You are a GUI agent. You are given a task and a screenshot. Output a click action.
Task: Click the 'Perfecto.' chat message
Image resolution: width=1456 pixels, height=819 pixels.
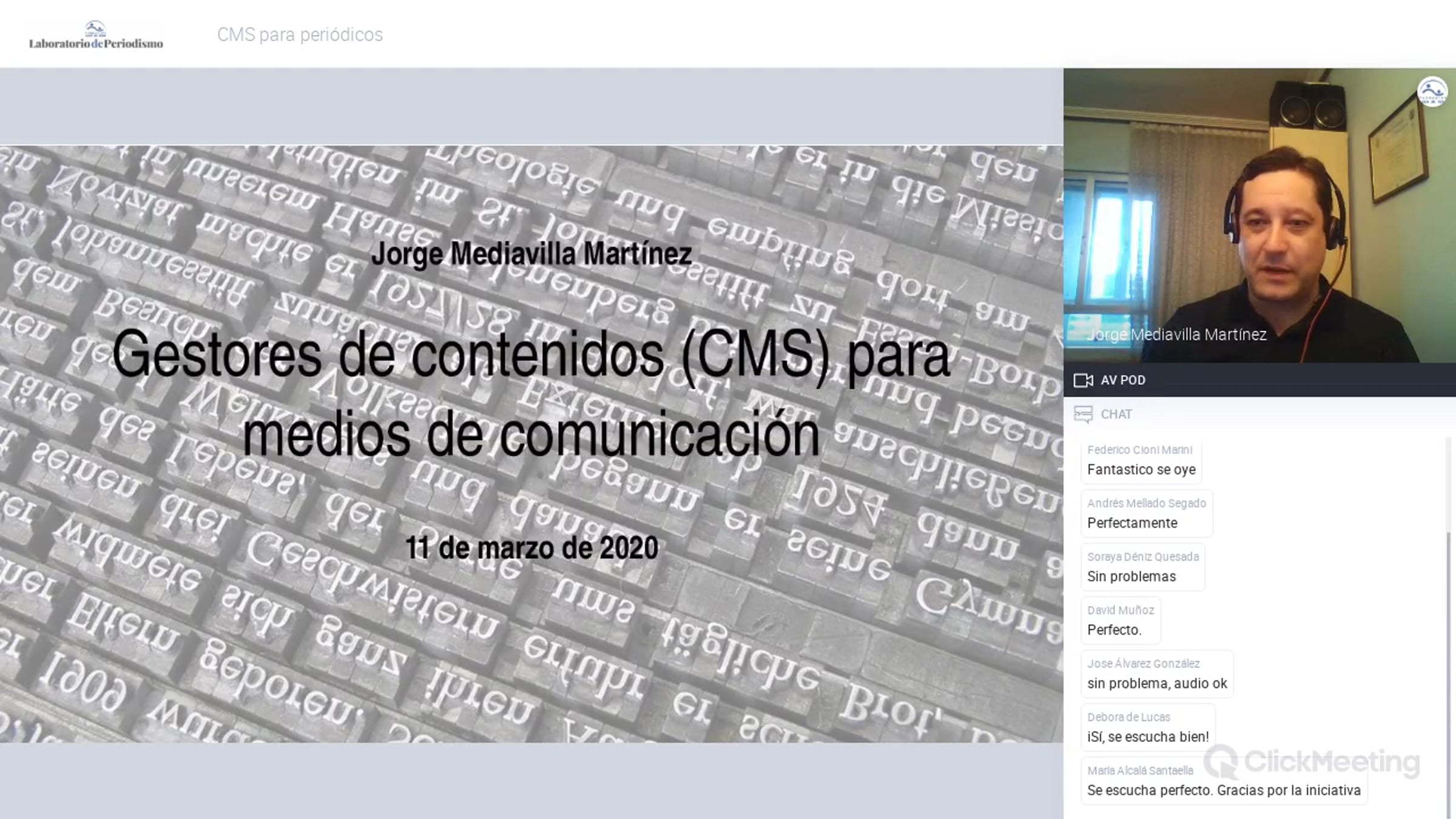tap(1114, 630)
